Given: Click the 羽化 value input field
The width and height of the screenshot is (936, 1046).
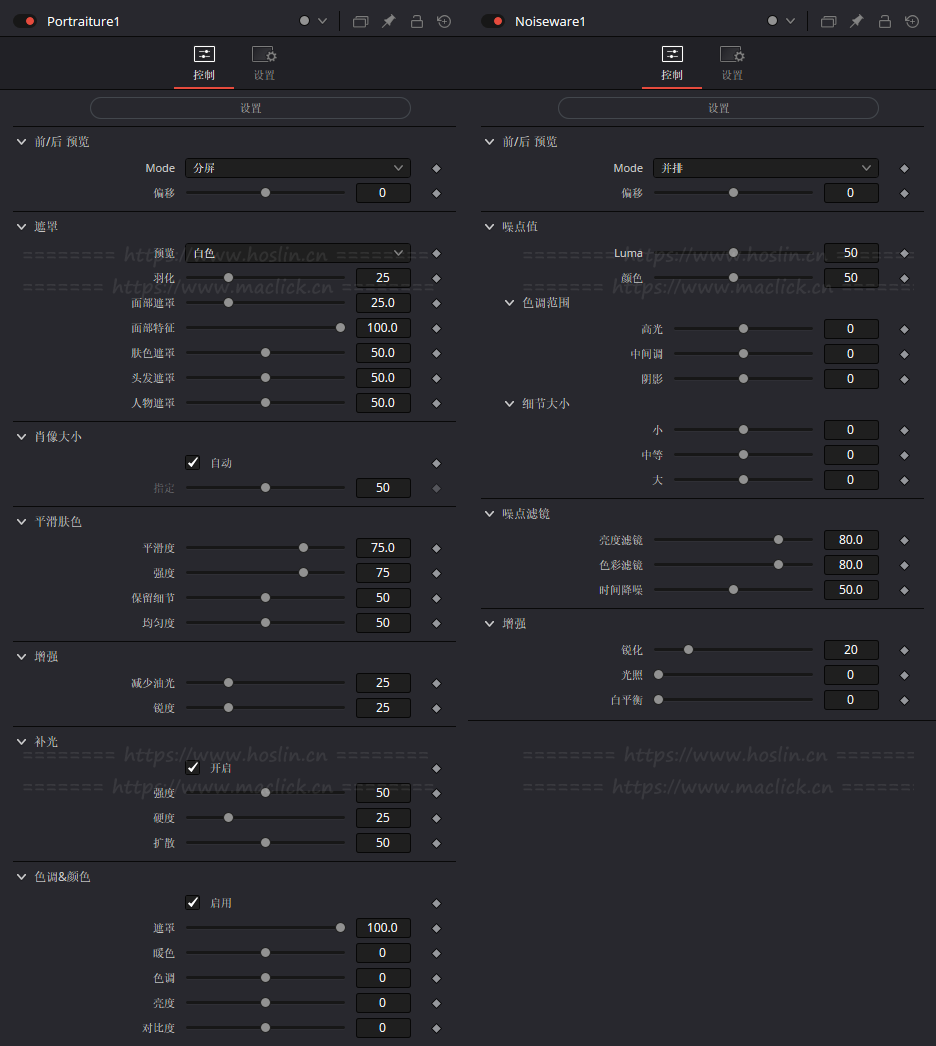Looking at the screenshot, I should (x=383, y=278).
